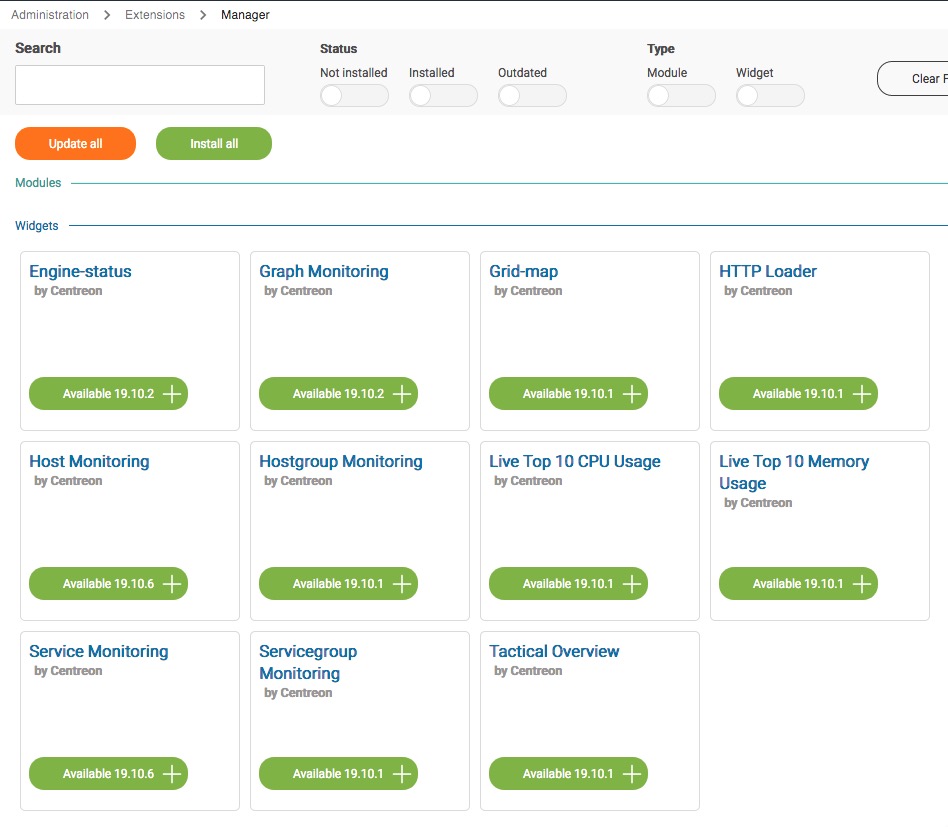Install Grid-map widget via plus icon
This screenshot has width=948, height=827.
[x=632, y=394]
